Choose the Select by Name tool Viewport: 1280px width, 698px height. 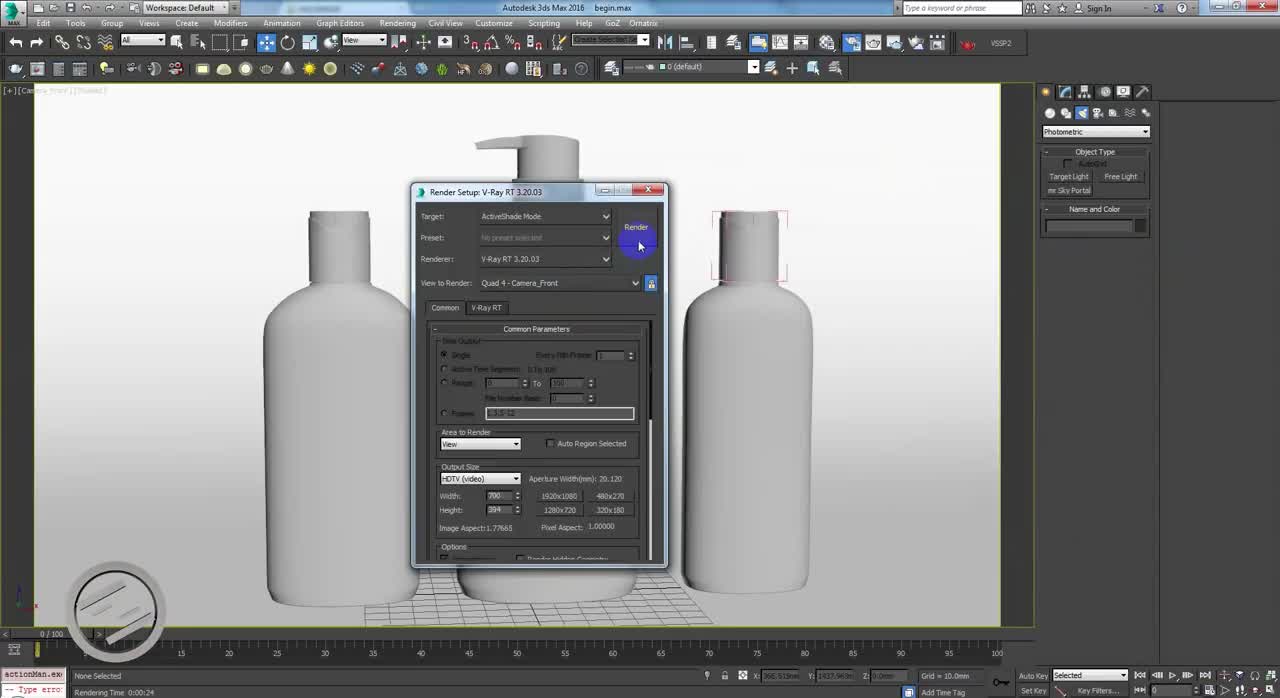pyautogui.click(x=198, y=43)
